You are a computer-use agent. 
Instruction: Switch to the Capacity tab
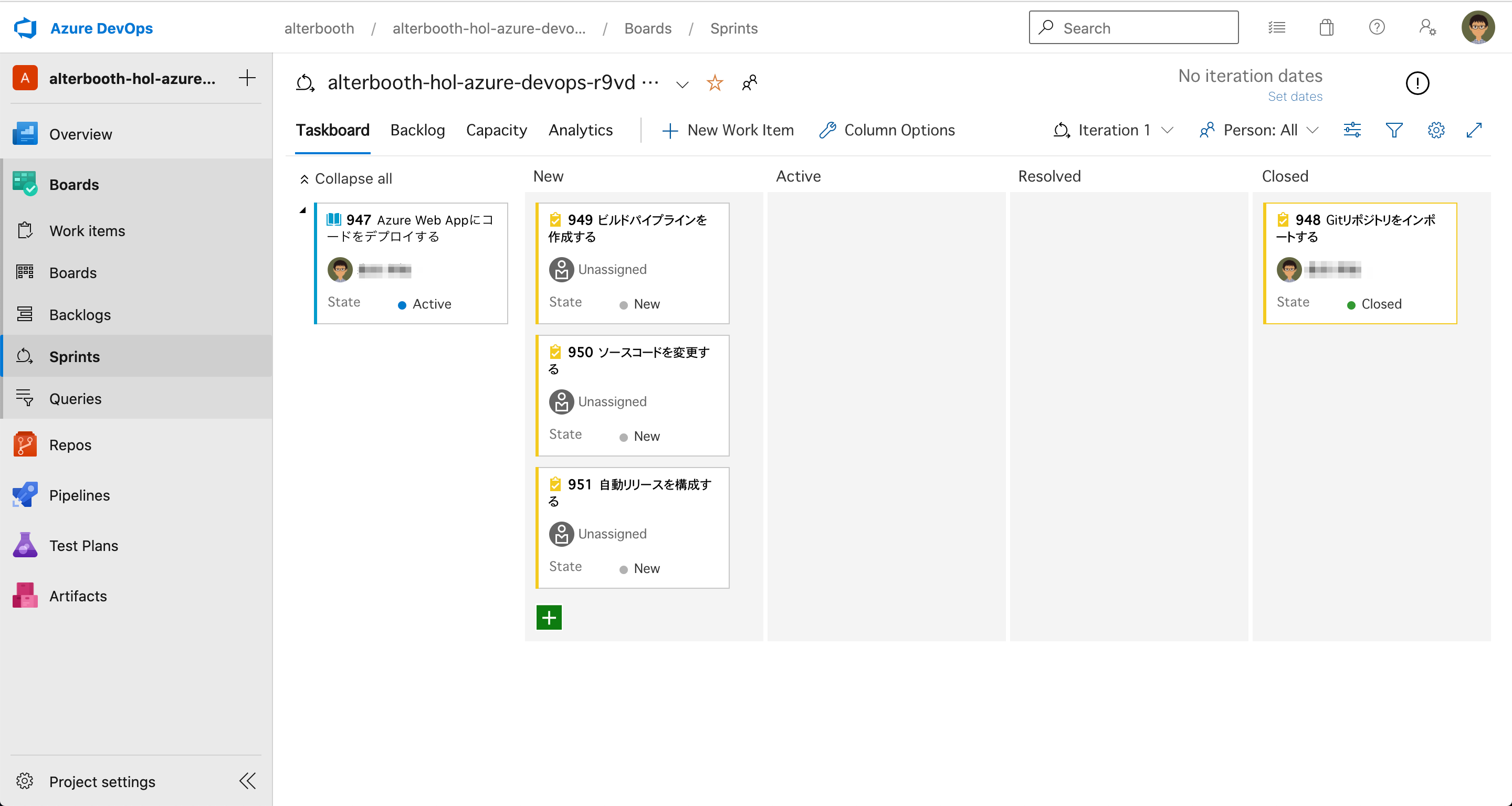496,130
